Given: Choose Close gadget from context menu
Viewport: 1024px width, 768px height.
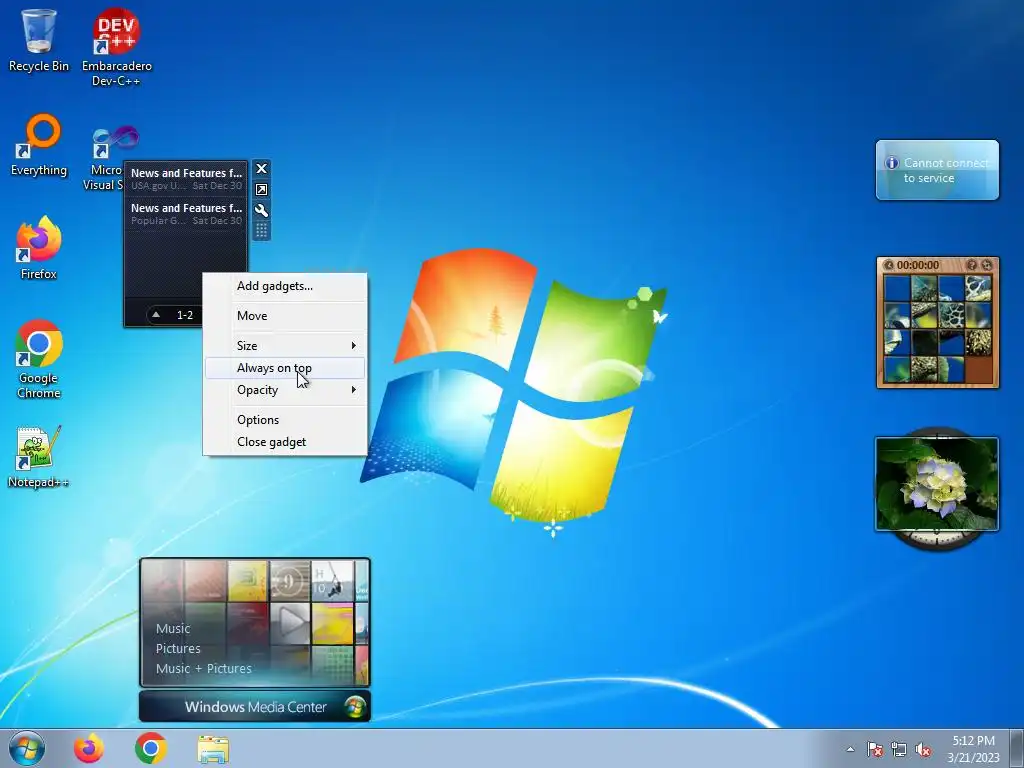Looking at the screenshot, I should tap(285, 442).
